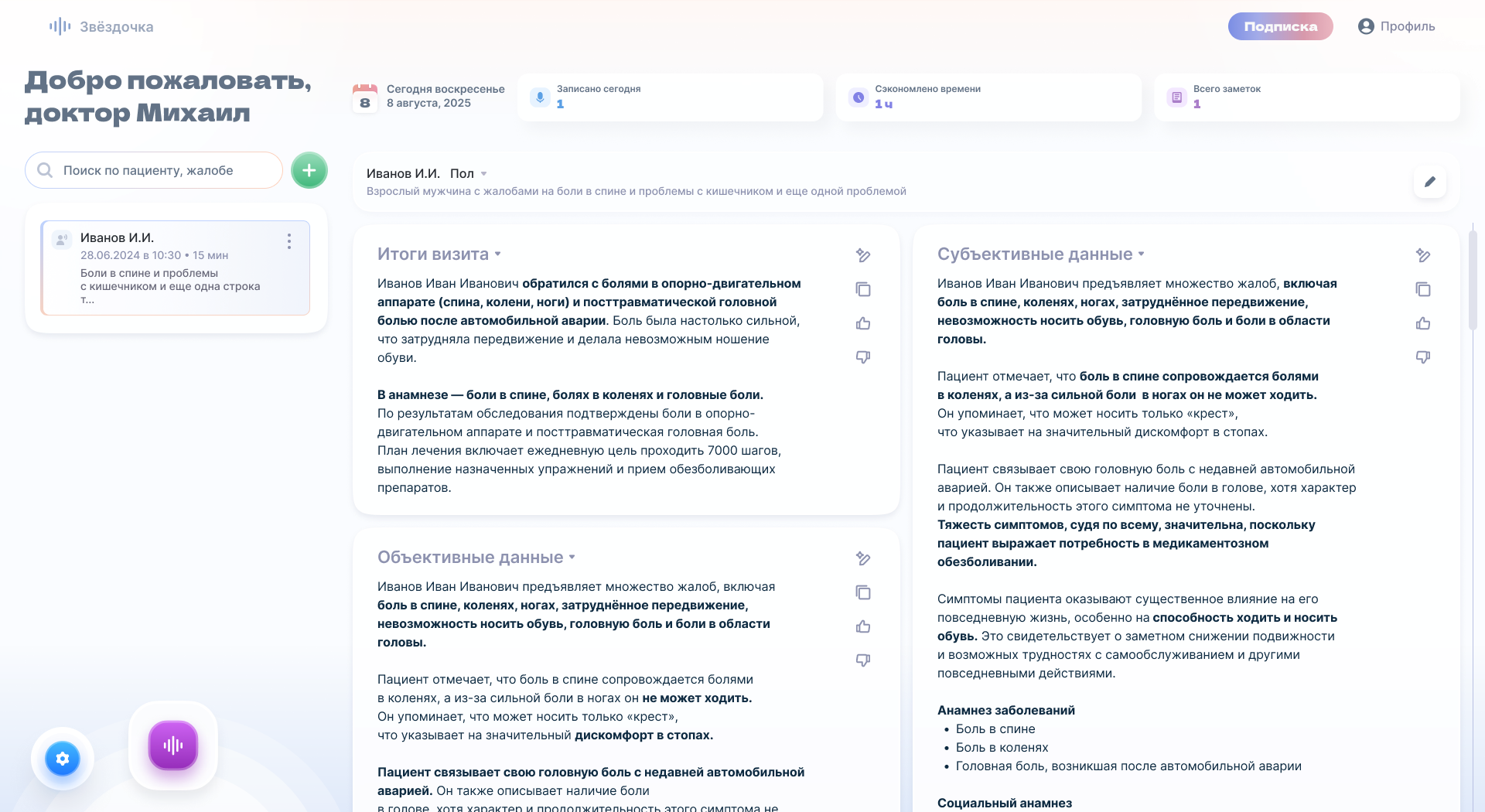This screenshot has height=812, width=1485.
Task: Add a new patient with green plus
Action: tap(309, 170)
